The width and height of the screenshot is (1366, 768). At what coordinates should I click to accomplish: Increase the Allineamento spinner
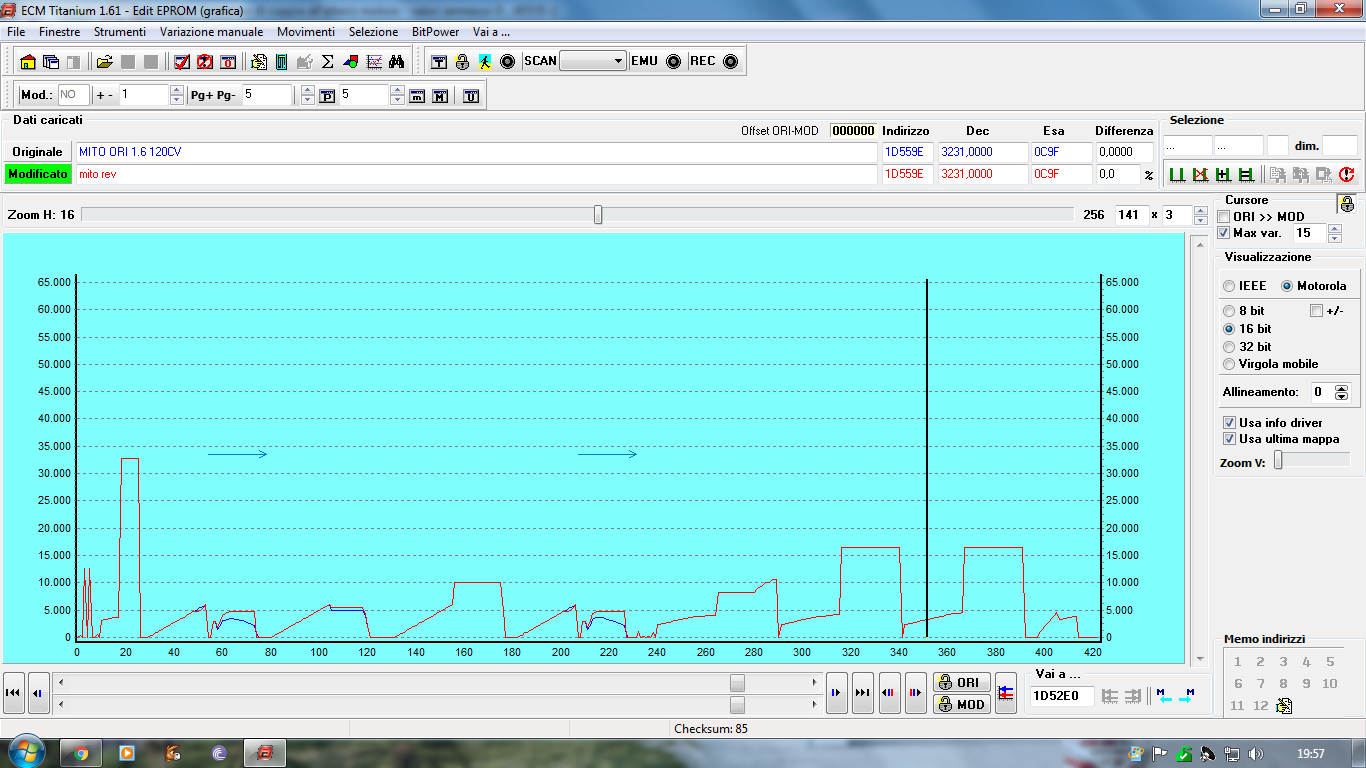tap(1342, 388)
